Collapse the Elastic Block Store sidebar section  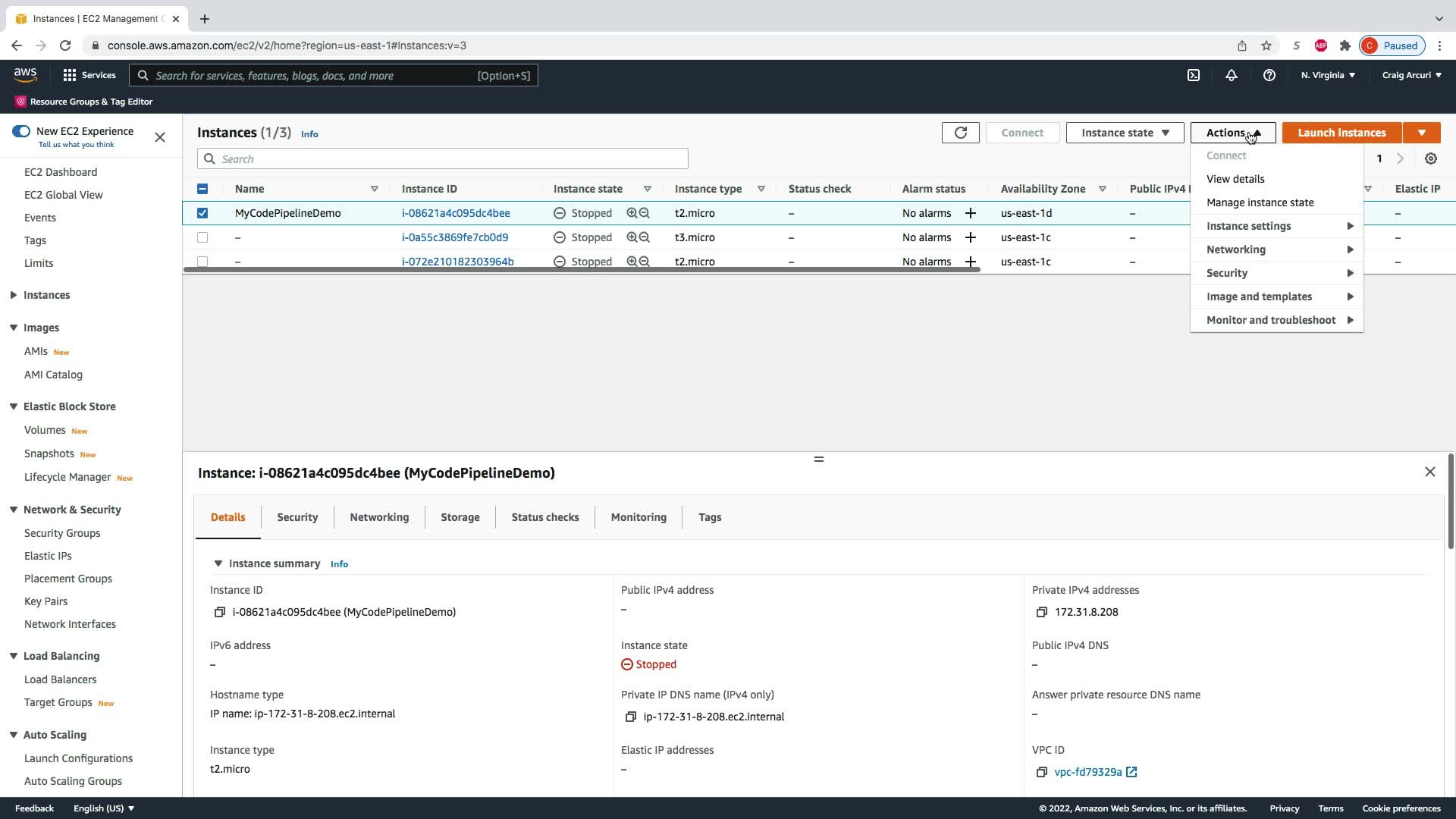pos(14,406)
